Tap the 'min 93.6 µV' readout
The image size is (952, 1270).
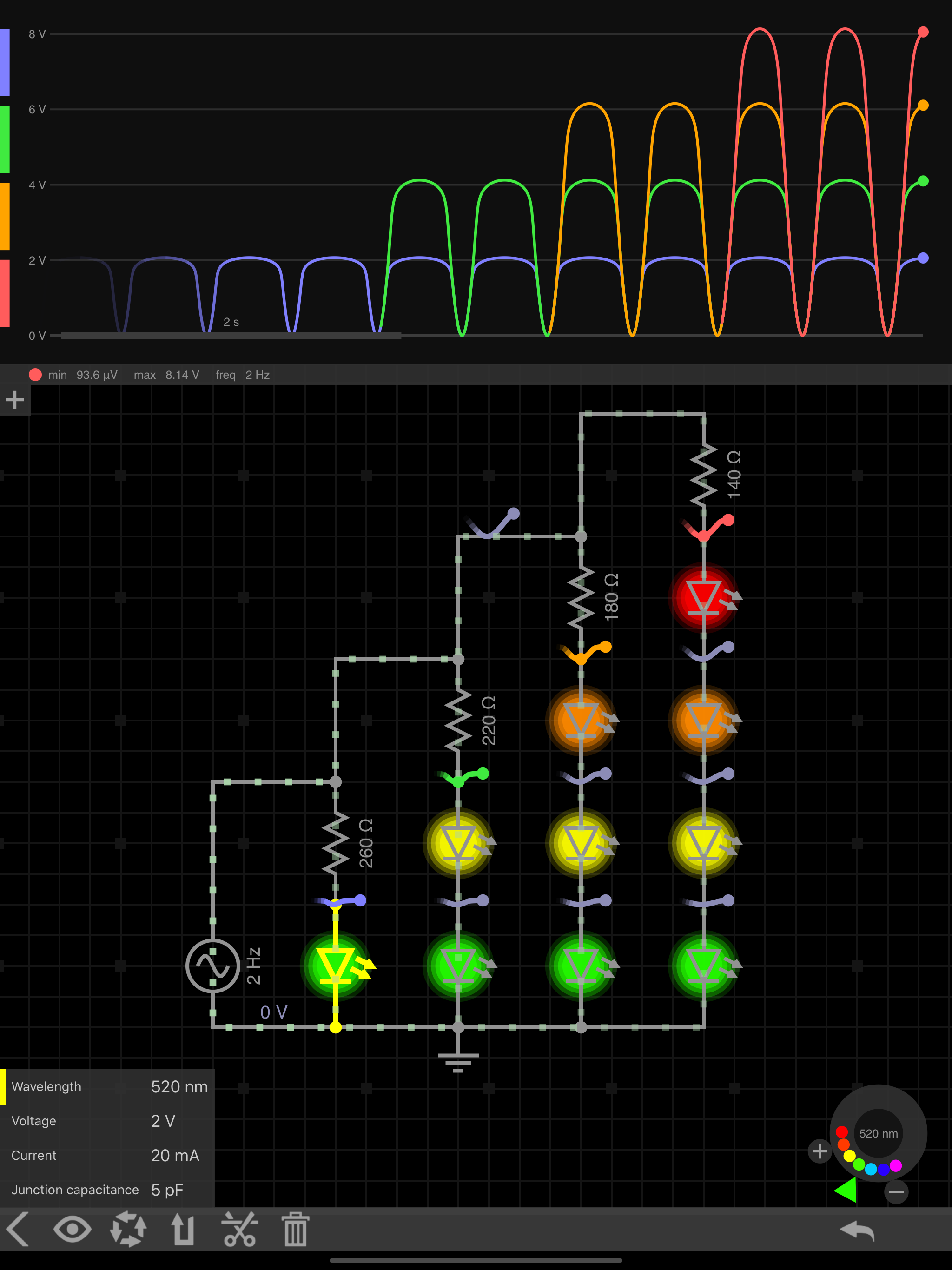pyautogui.click(x=83, y=375)
